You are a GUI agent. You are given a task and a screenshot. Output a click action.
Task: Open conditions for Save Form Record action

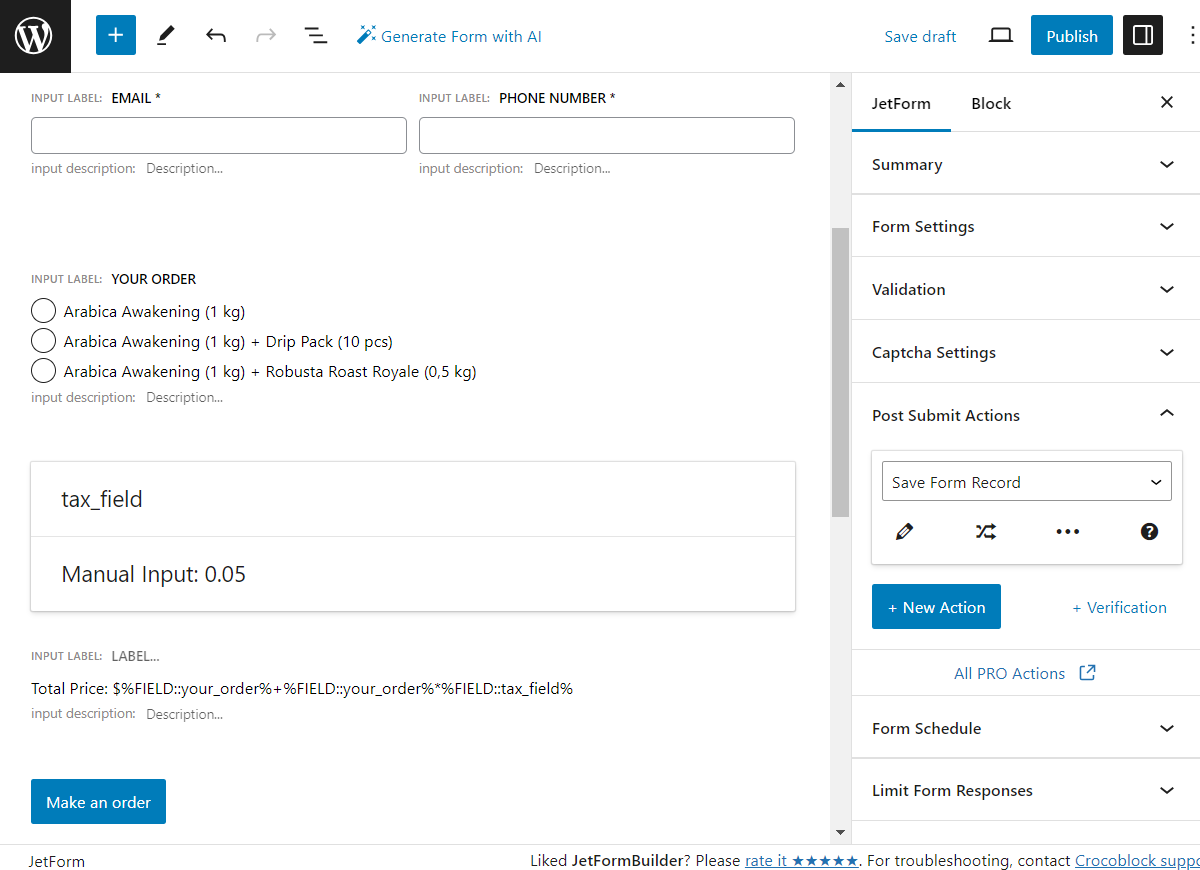pyautogui.click(x=986, y=531)
